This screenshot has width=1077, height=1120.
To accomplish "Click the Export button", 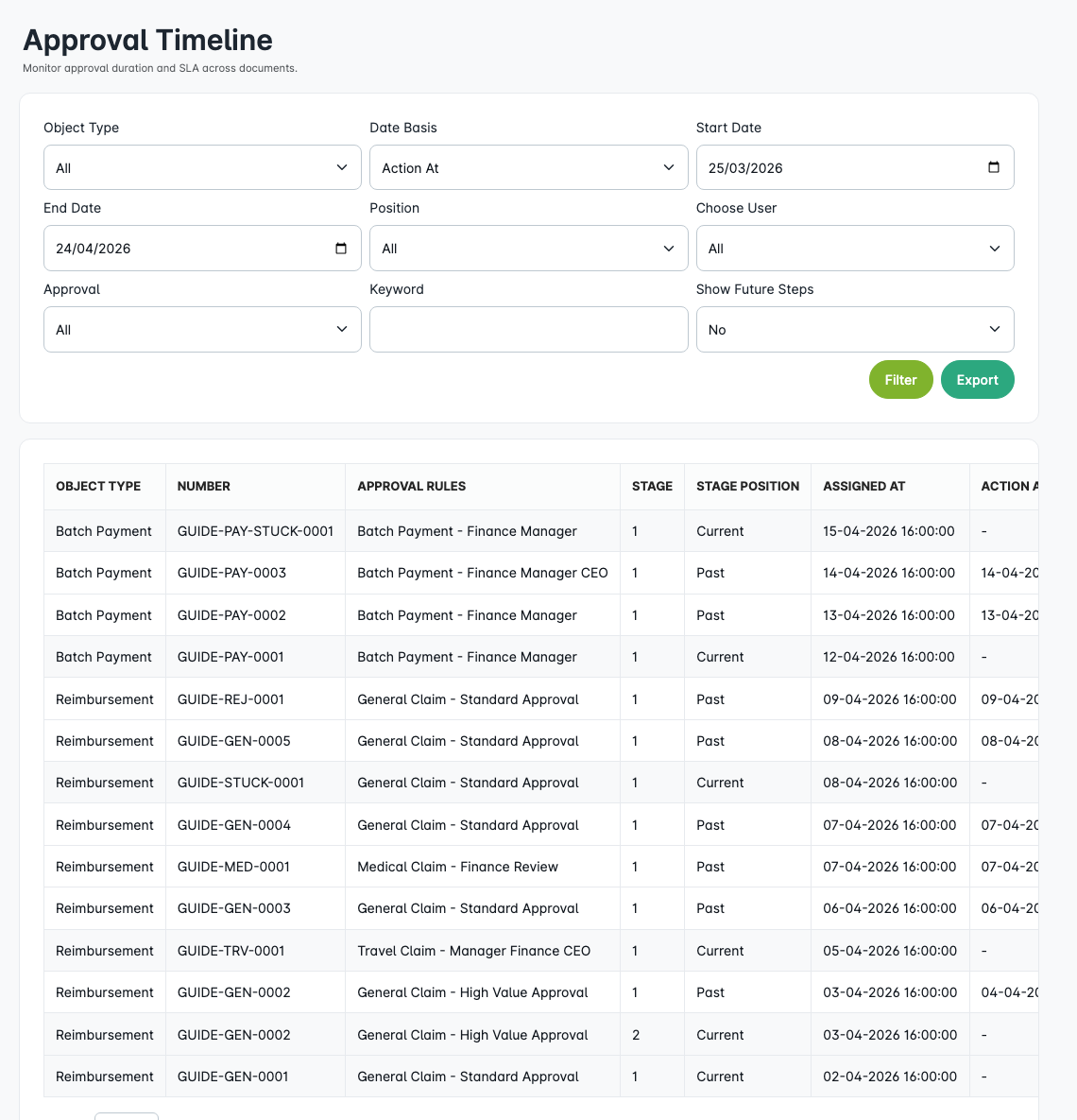I will pyautogui.click(x=977, y=379).
